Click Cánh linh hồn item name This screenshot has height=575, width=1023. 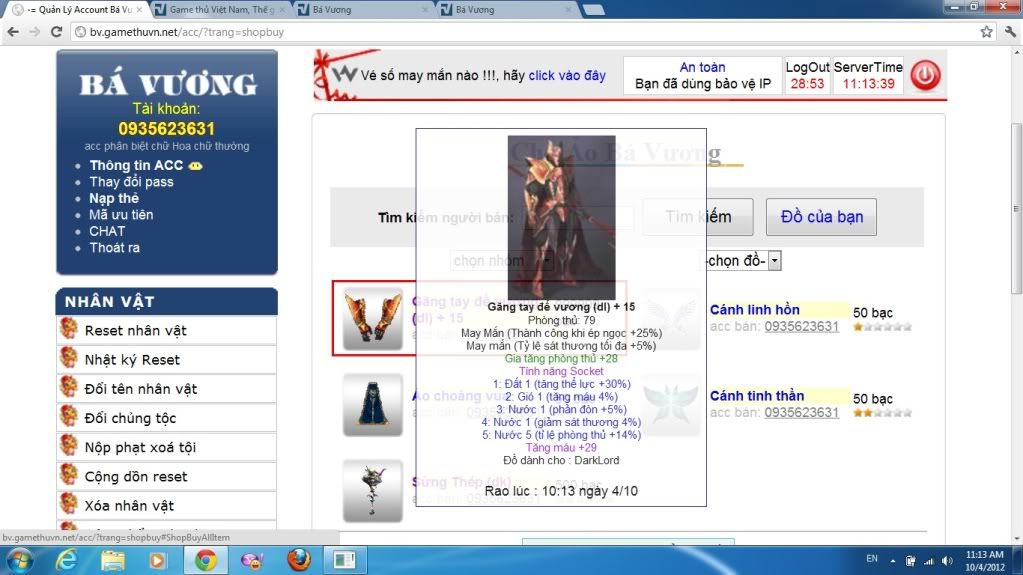(754, 310)
